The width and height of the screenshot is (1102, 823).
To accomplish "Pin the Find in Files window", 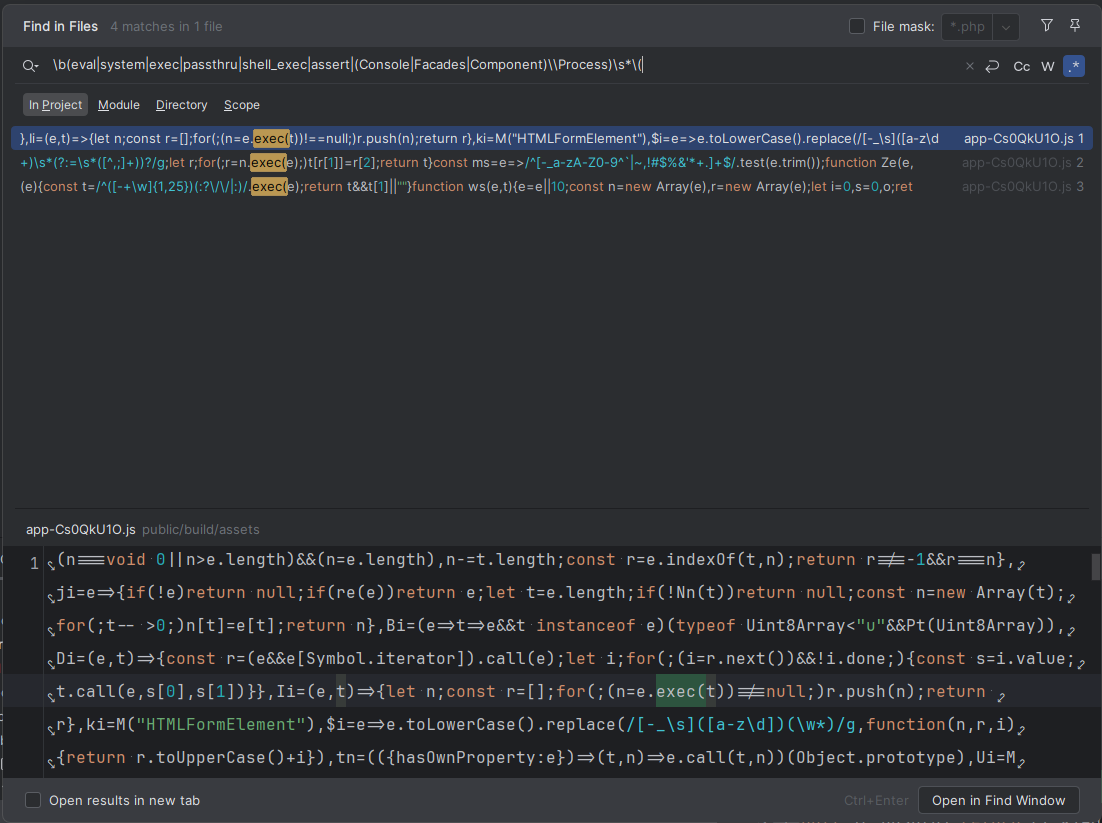I will 1075,26.
